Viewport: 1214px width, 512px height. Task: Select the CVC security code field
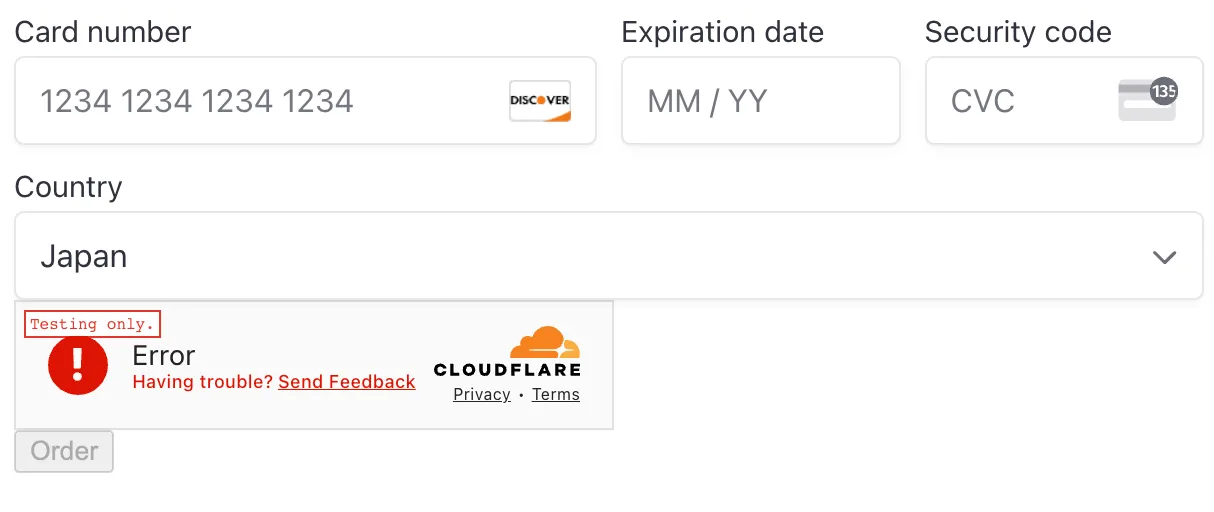coord(1020,101)
